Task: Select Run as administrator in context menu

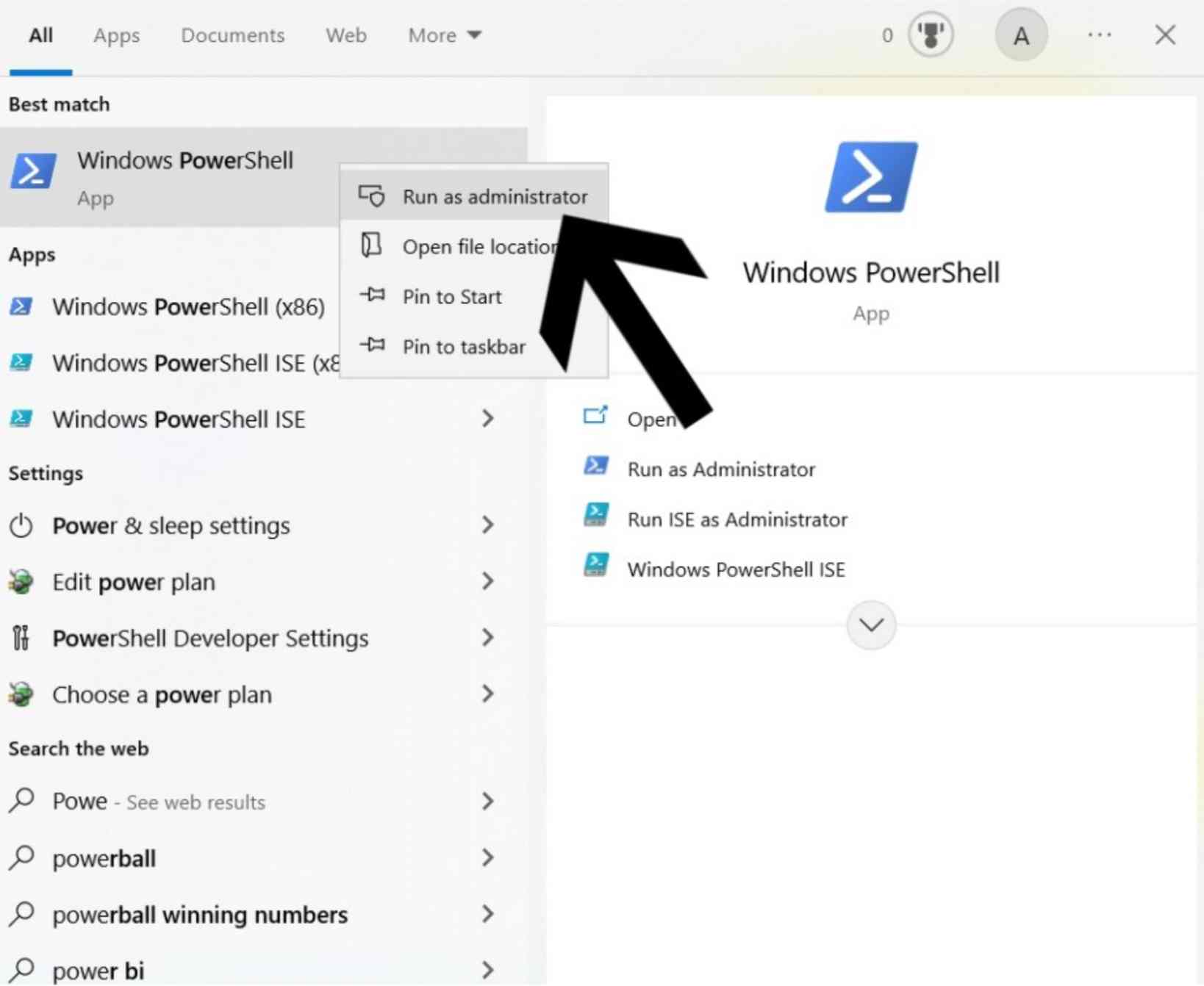Action: pos(474,196)
